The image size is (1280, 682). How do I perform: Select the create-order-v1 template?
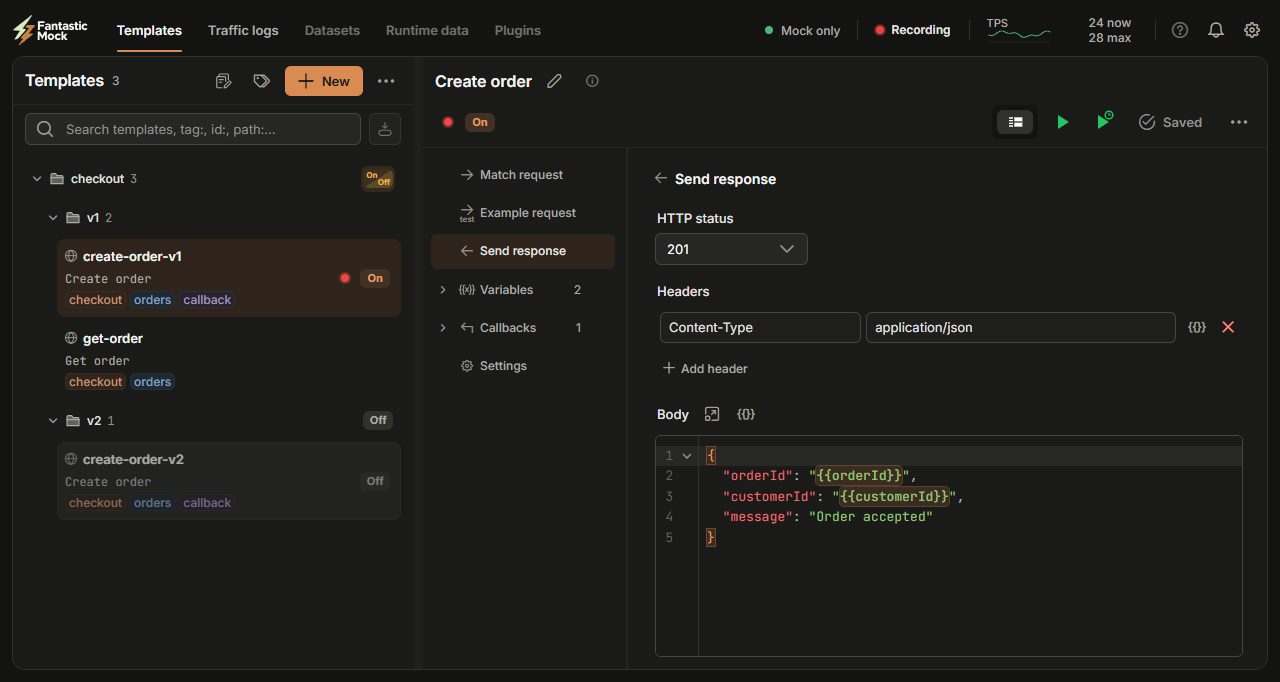coord(229,278)
